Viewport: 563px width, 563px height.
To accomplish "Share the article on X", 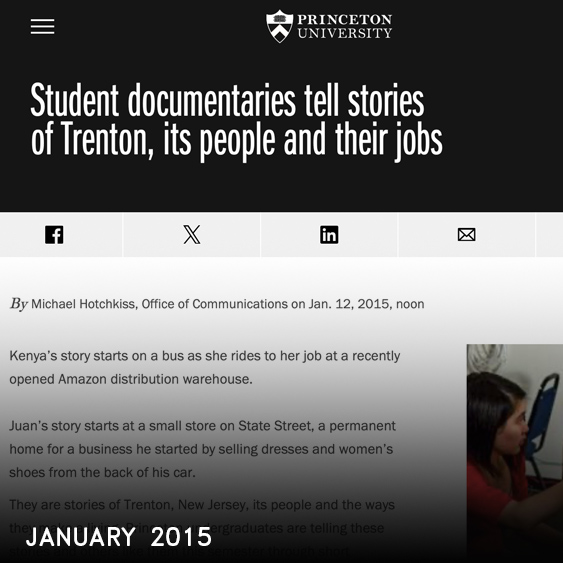I will point(192,235).
